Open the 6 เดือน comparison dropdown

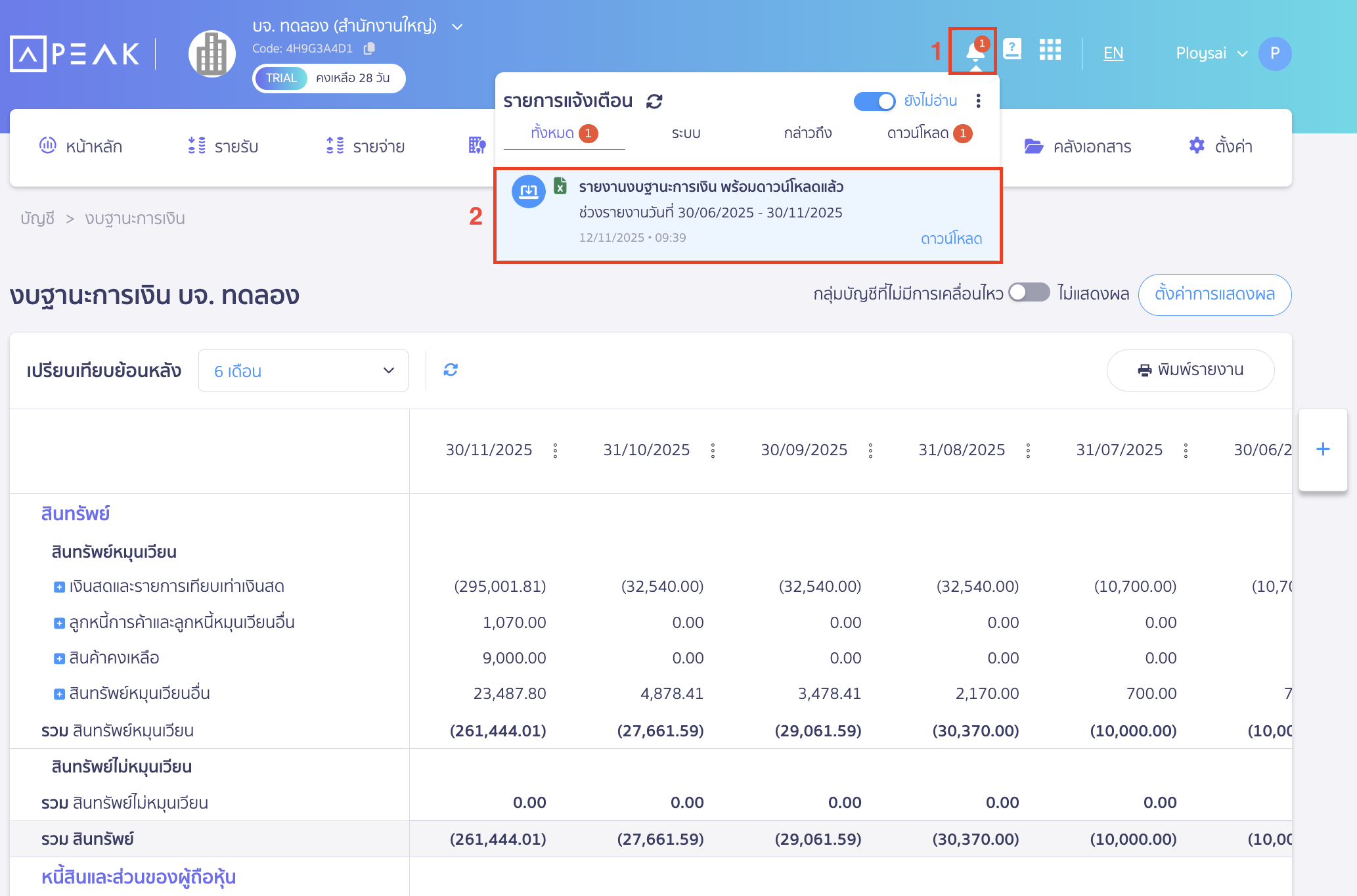[303, 370]
